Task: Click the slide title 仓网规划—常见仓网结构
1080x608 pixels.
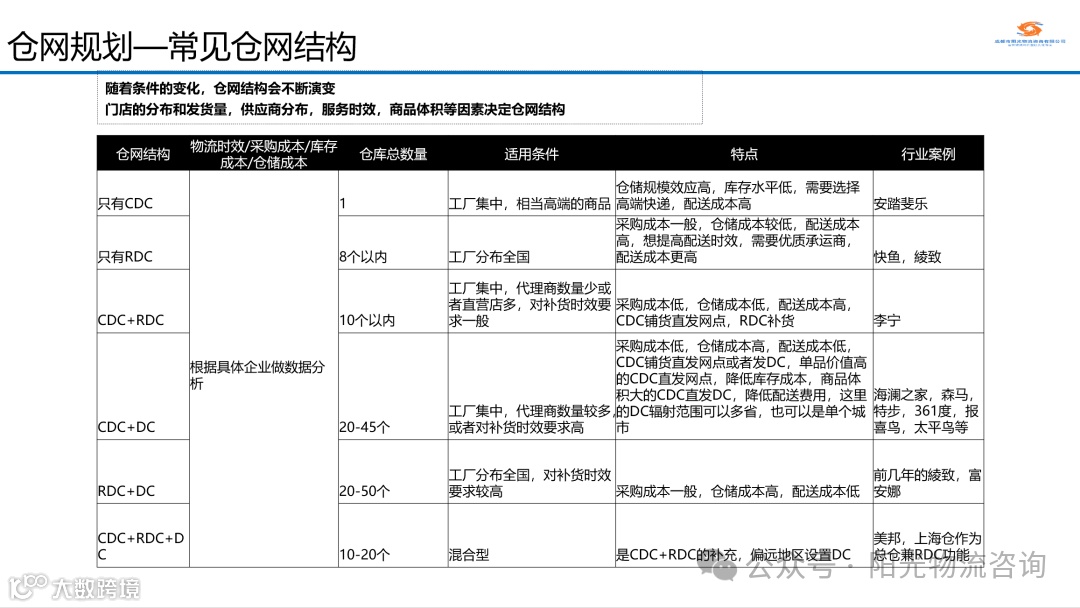Action: click(182, 47)
